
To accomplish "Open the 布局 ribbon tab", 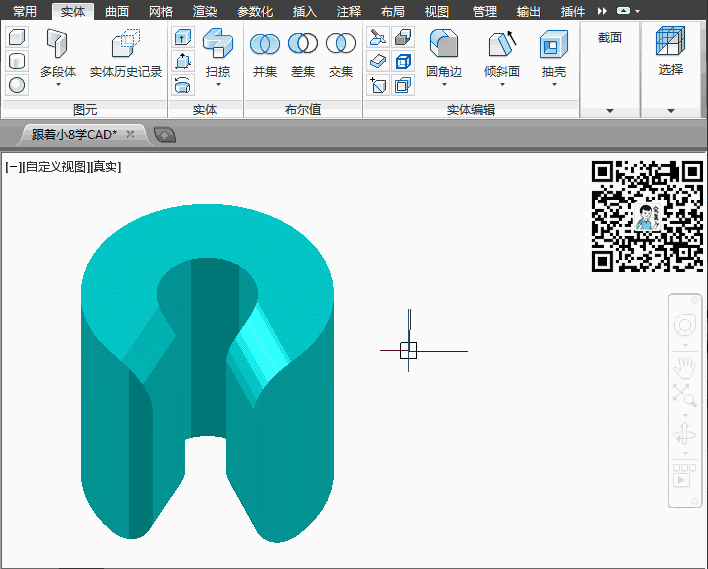I will coord(392,11).
